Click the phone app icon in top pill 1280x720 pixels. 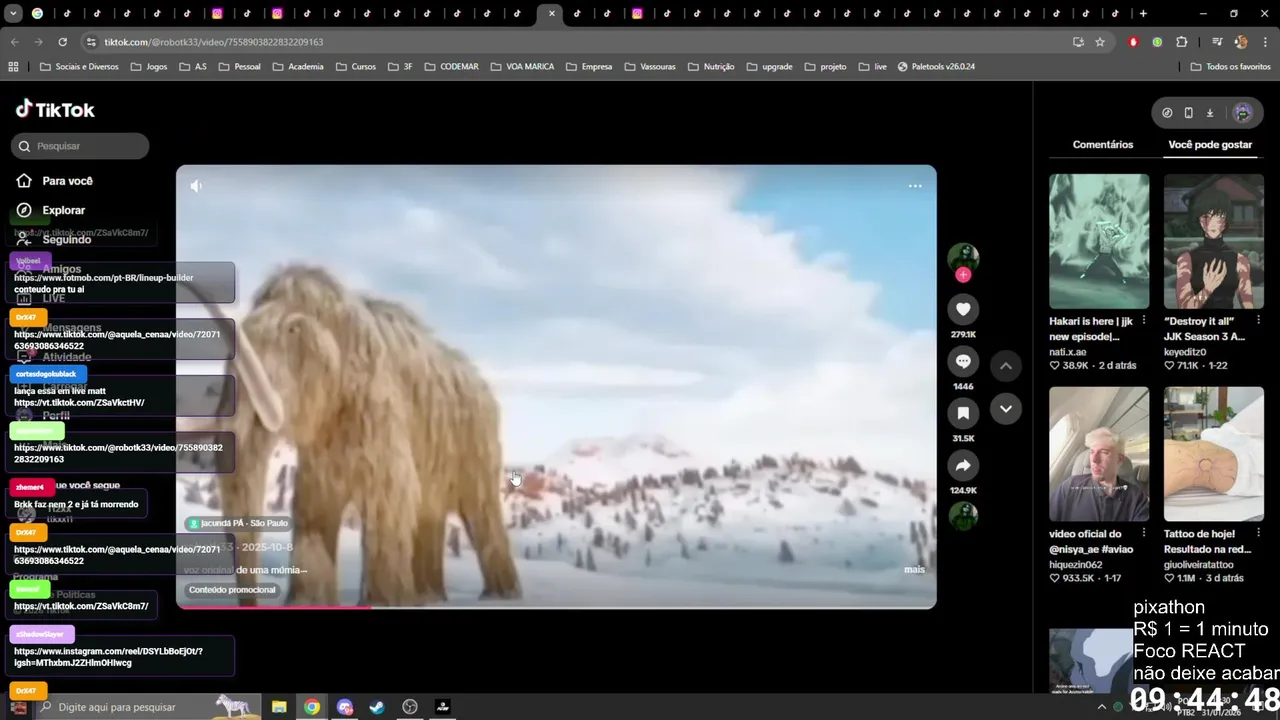coord(1188,113)
